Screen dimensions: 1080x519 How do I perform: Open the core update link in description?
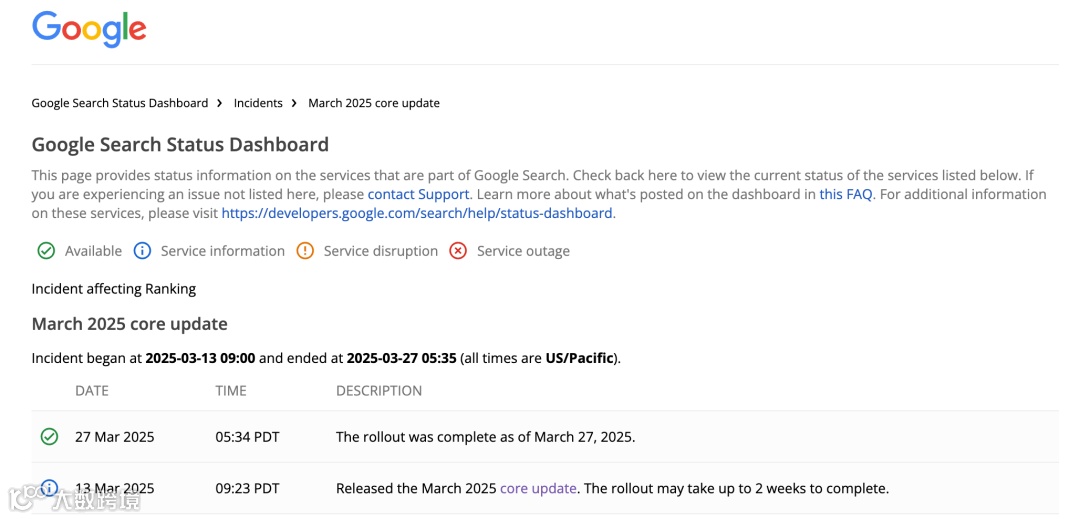[538, 489]
